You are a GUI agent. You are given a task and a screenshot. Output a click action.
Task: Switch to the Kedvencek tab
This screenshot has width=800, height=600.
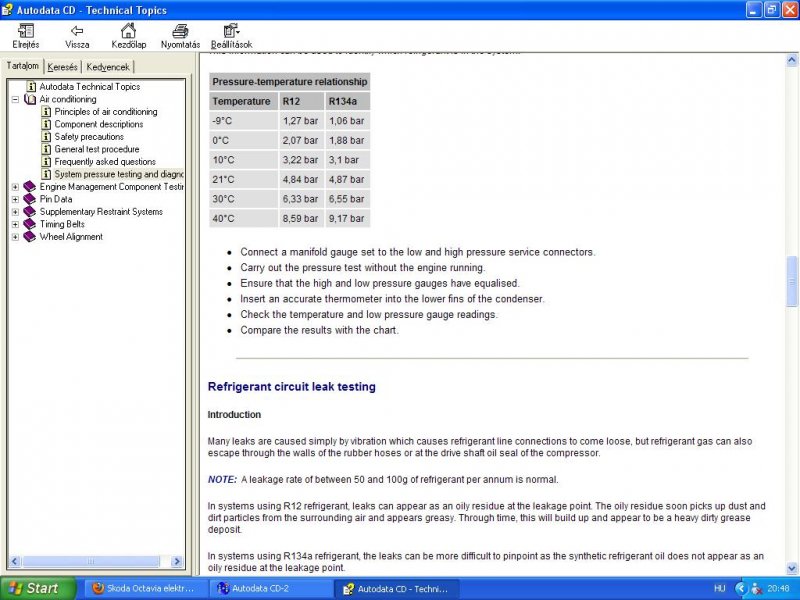(x=108, y=67)
